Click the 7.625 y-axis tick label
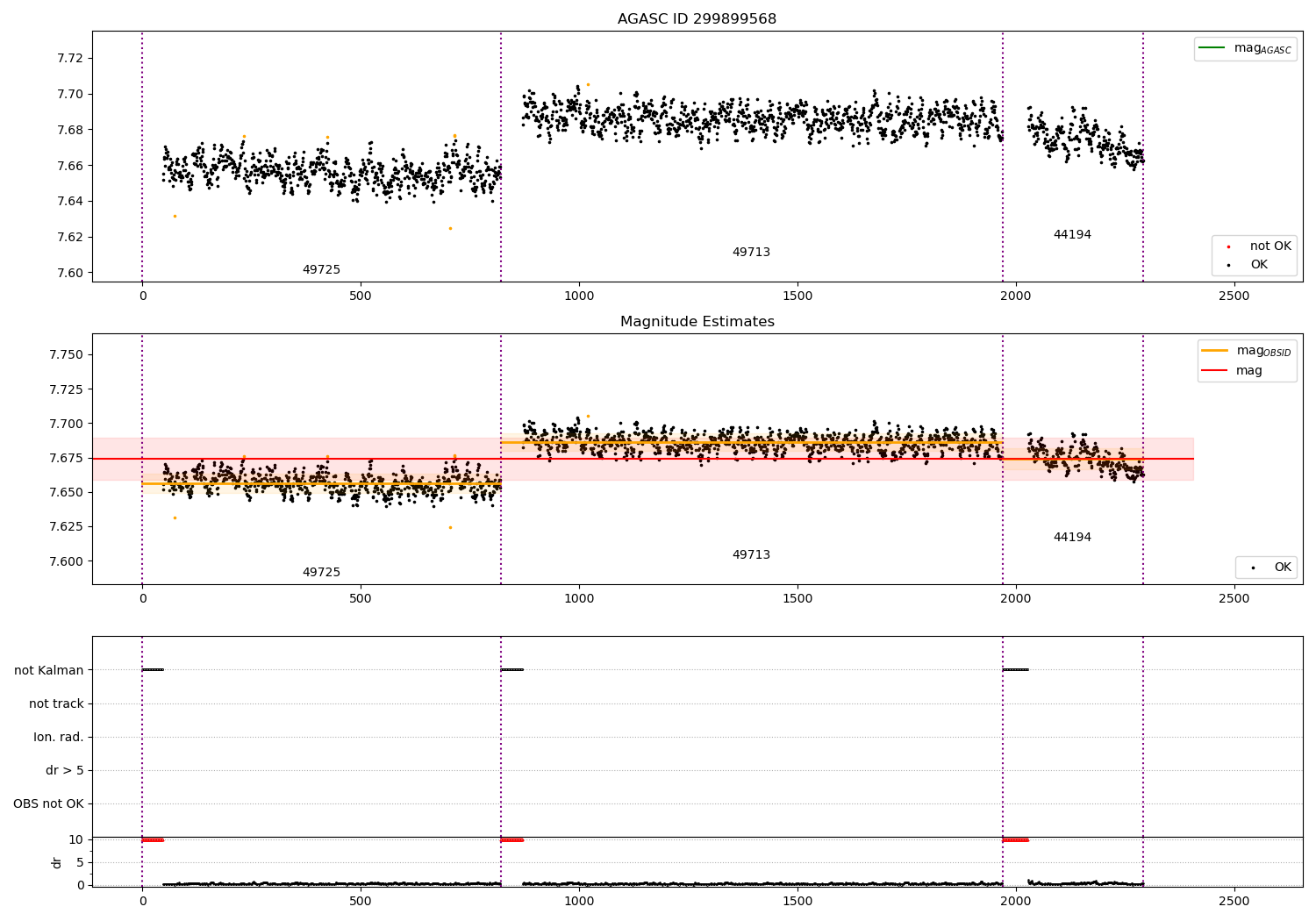This screenshot has width=1316, height=921. tap(67, 526)
